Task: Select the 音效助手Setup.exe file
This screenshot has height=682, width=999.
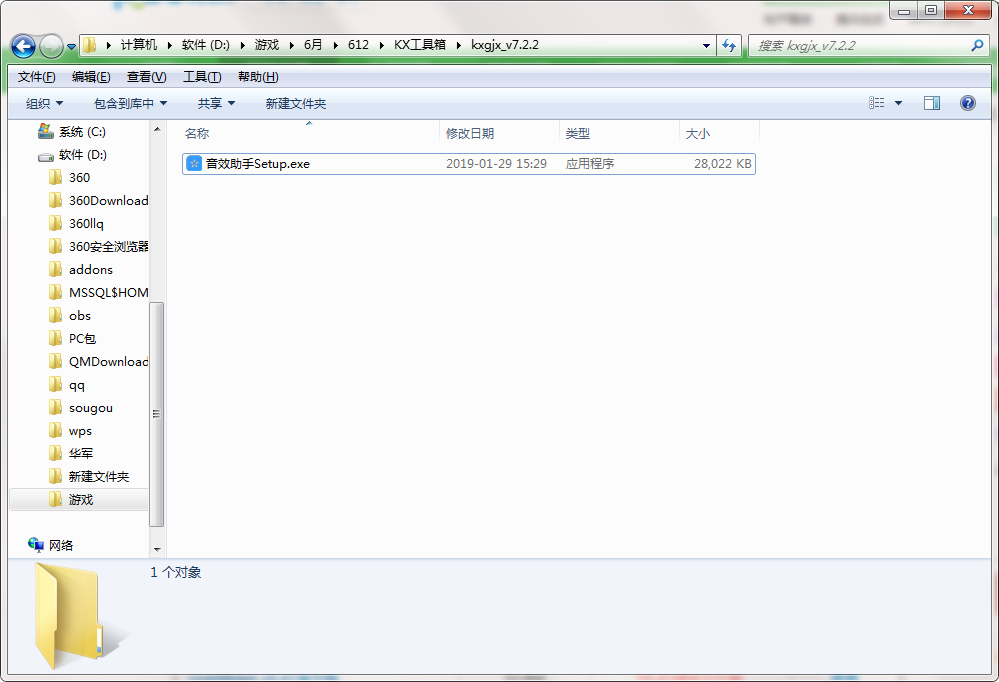Action: (x=469, y=164)
